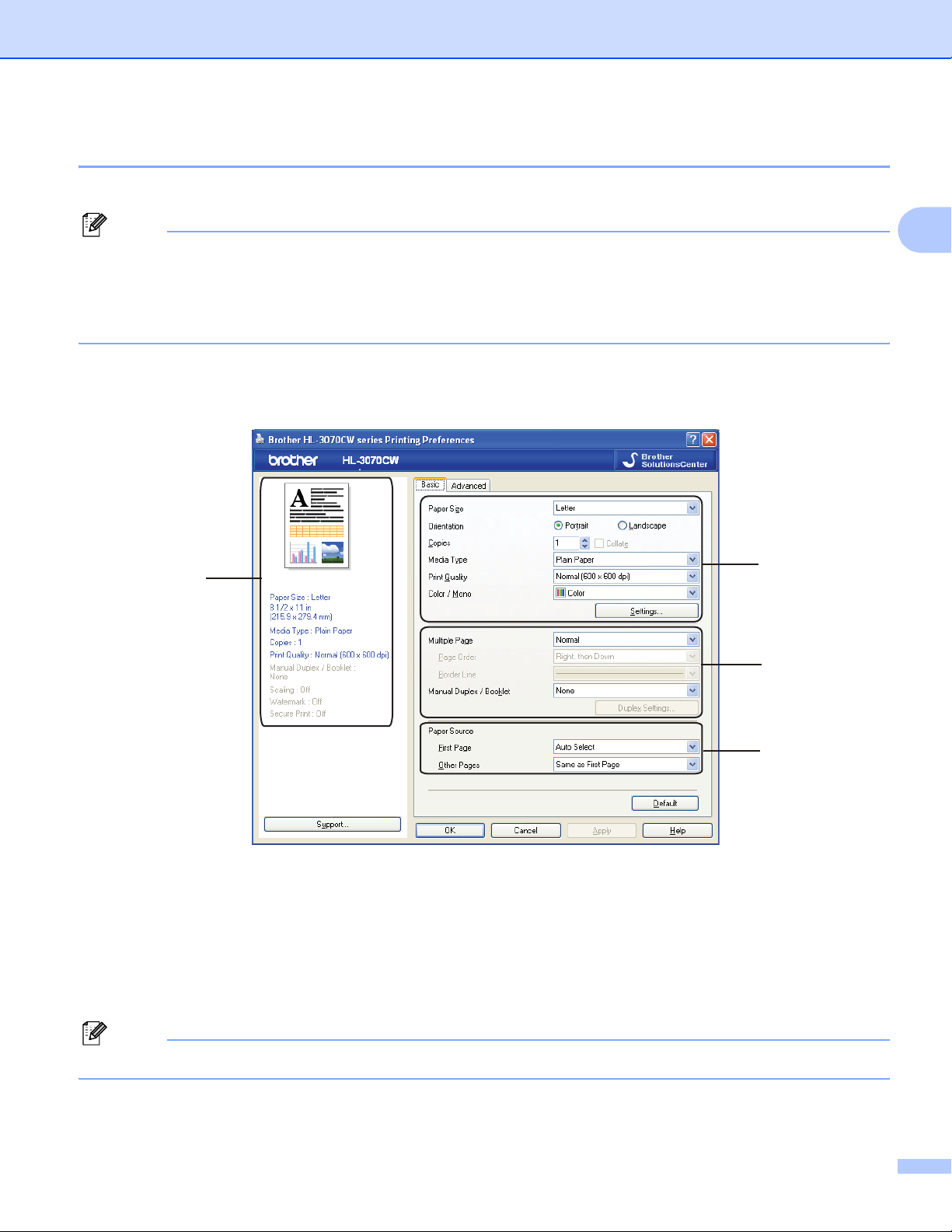Click the 'Secure Print : Off' summary text

click(x=298, y=714)
